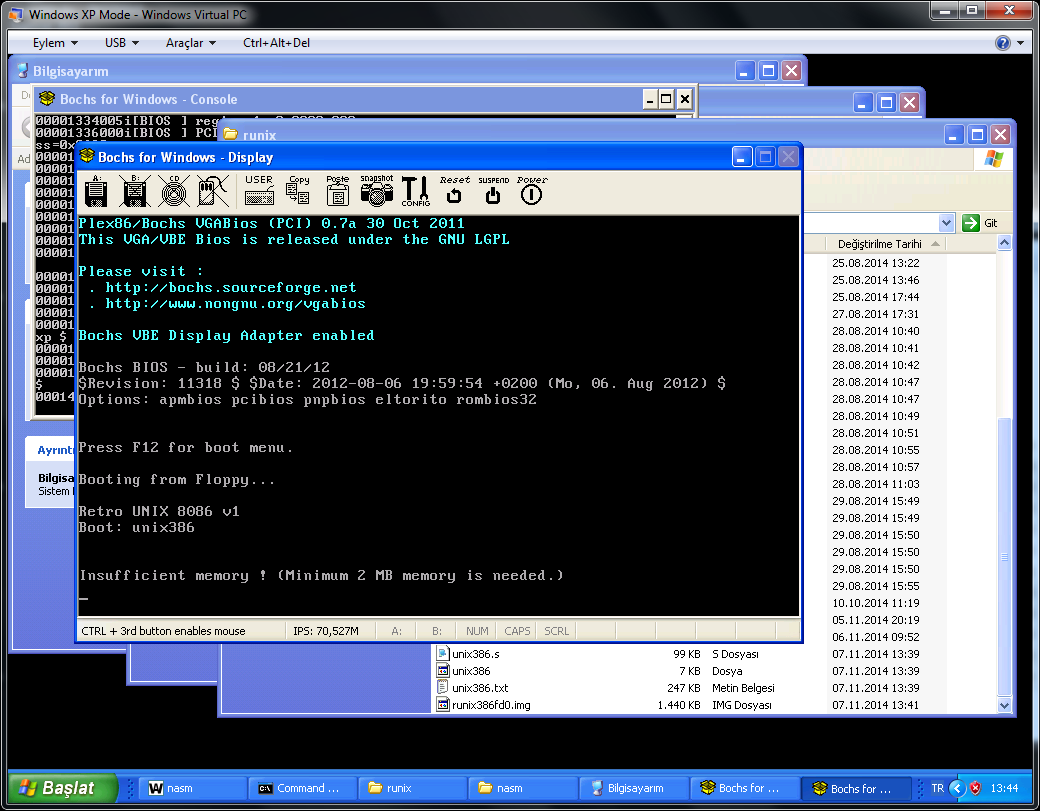Click the floppy A: drive icon in Bochs toolbar
The height and width of the screenshot is (811, 1040).
pyautogui.click(x=96, y=191)
